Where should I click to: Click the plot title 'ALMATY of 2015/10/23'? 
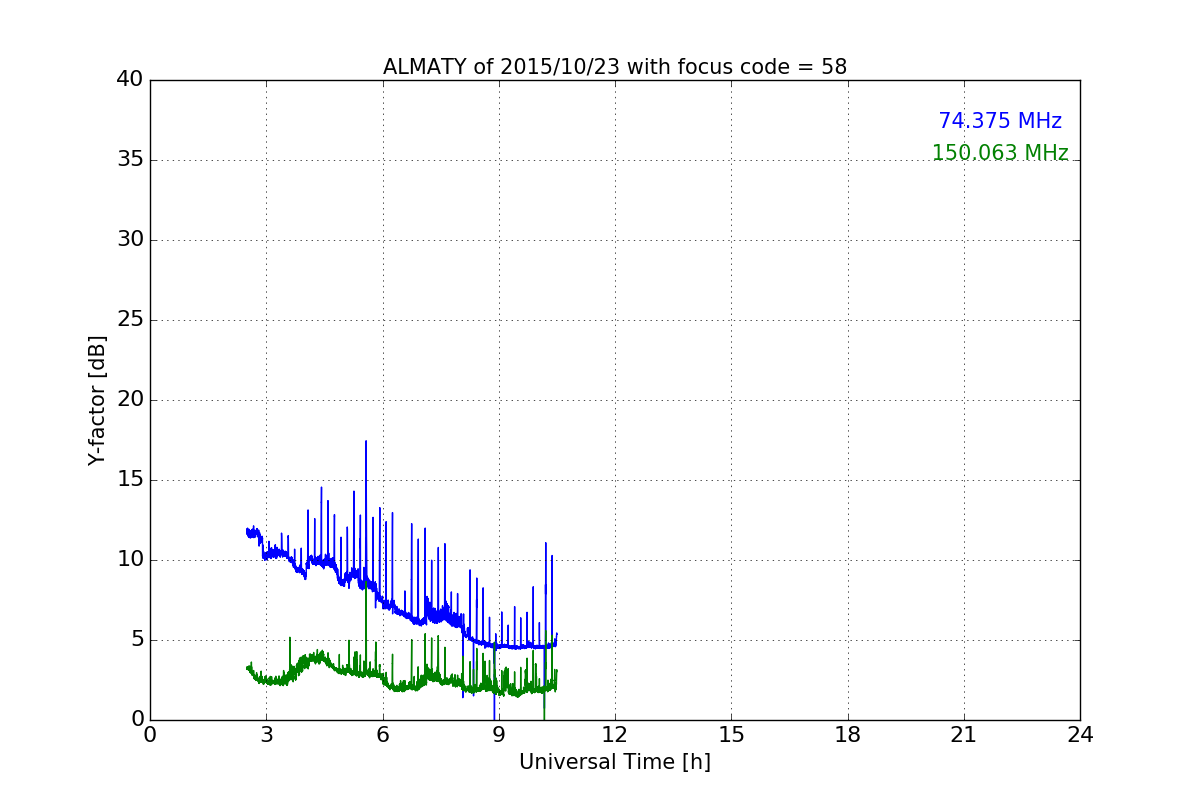tap(615, 67)
